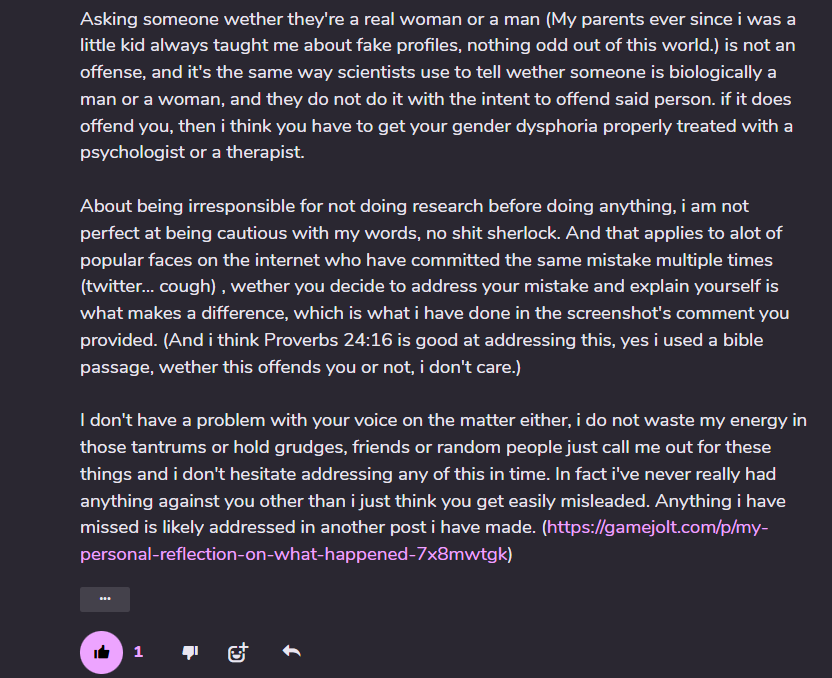
Task: Click the thumbs-down dislike icon
Action: 189,652
